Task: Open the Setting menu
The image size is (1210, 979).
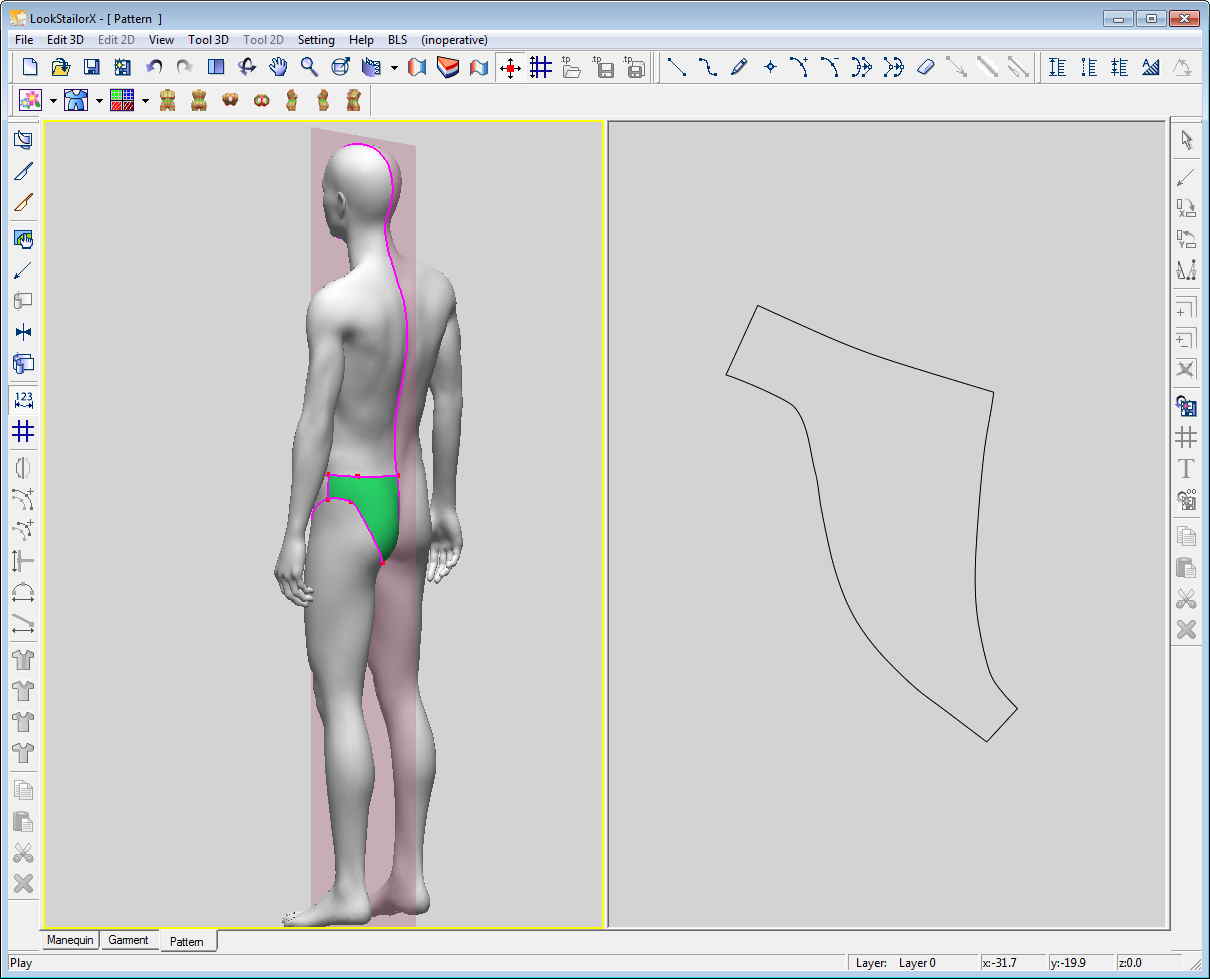Action: [x=316, y=40]
